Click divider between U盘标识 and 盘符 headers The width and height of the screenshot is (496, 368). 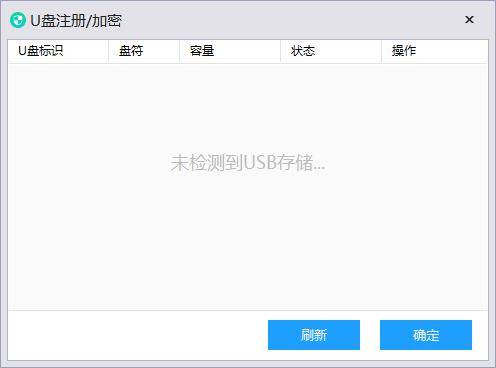click(108, 51)
